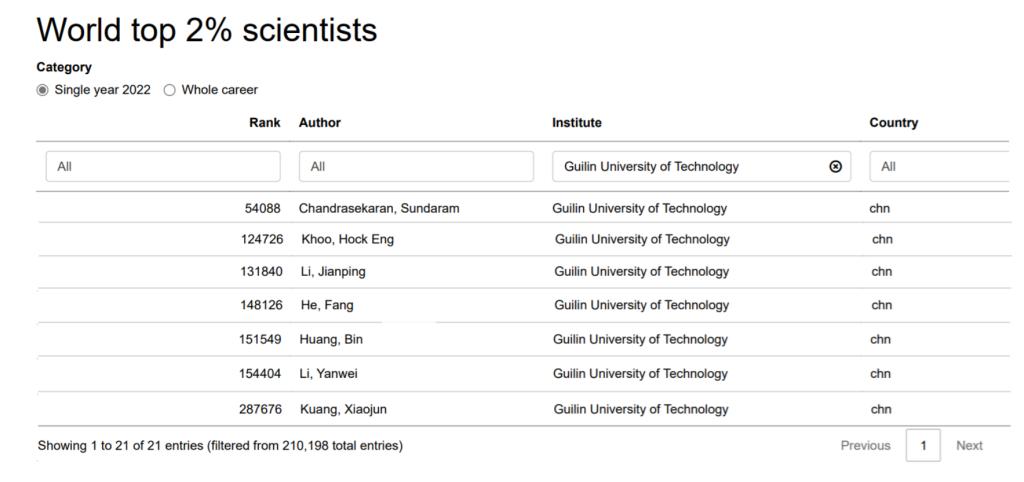Select the Khoo, Hock Eng row
1024x482 pixels.
346,239
